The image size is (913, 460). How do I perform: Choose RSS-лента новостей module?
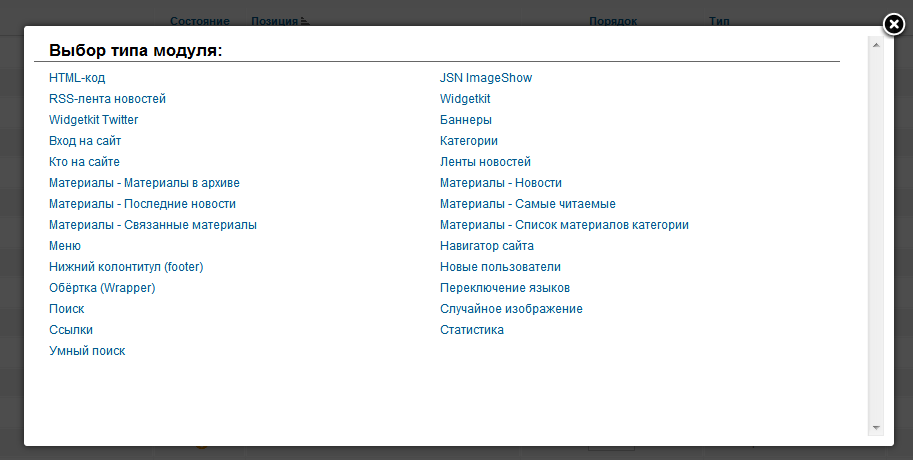click(107, 99)
